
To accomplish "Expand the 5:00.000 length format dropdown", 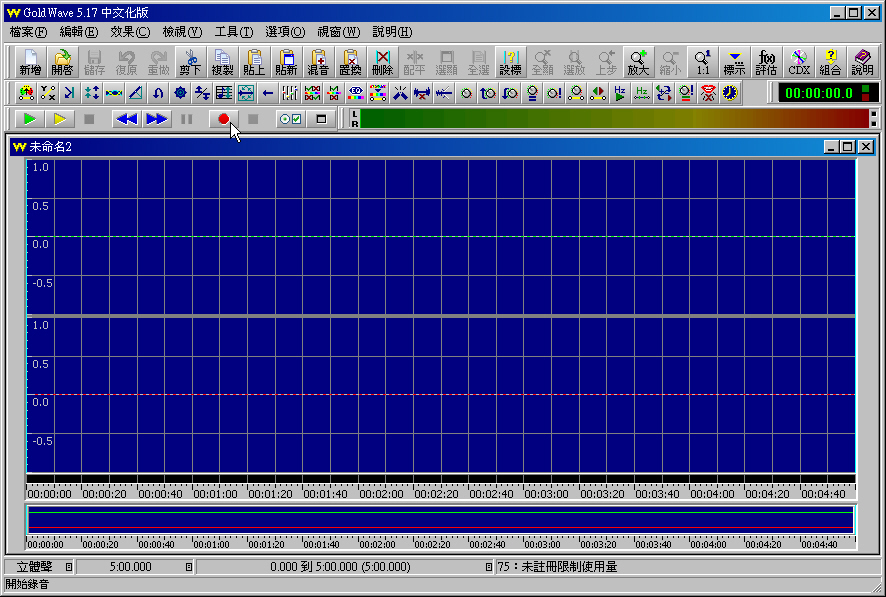I will [189, 567].
